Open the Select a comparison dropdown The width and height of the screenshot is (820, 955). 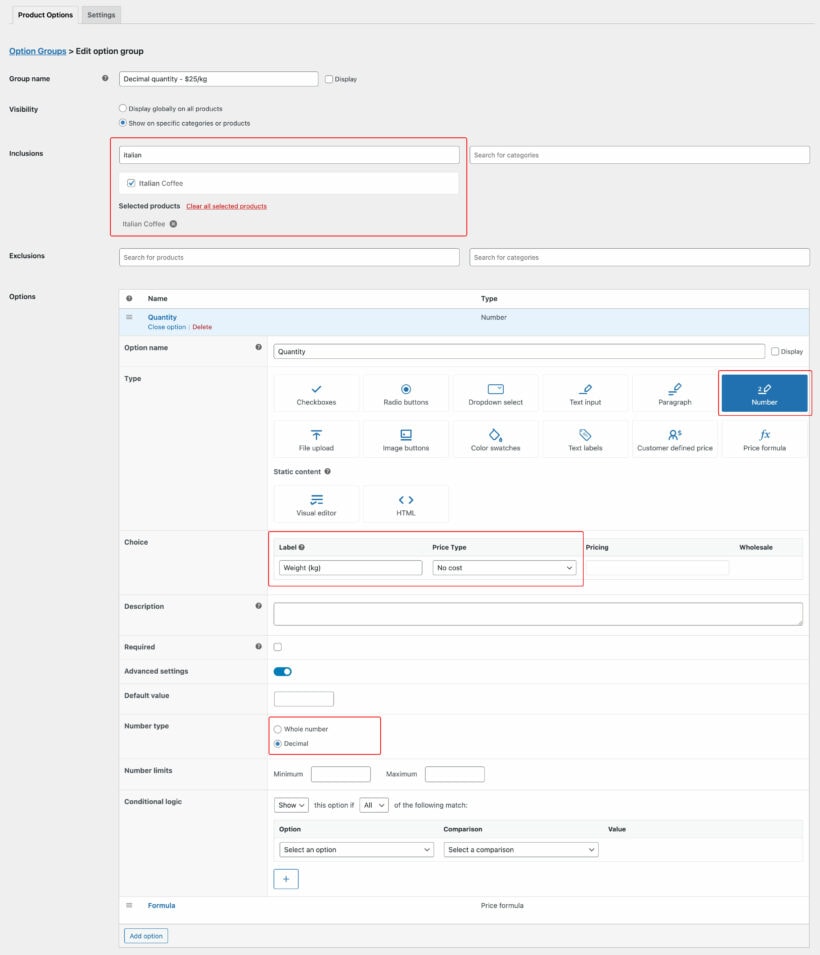pyautogui.click(x=520, y=849)
